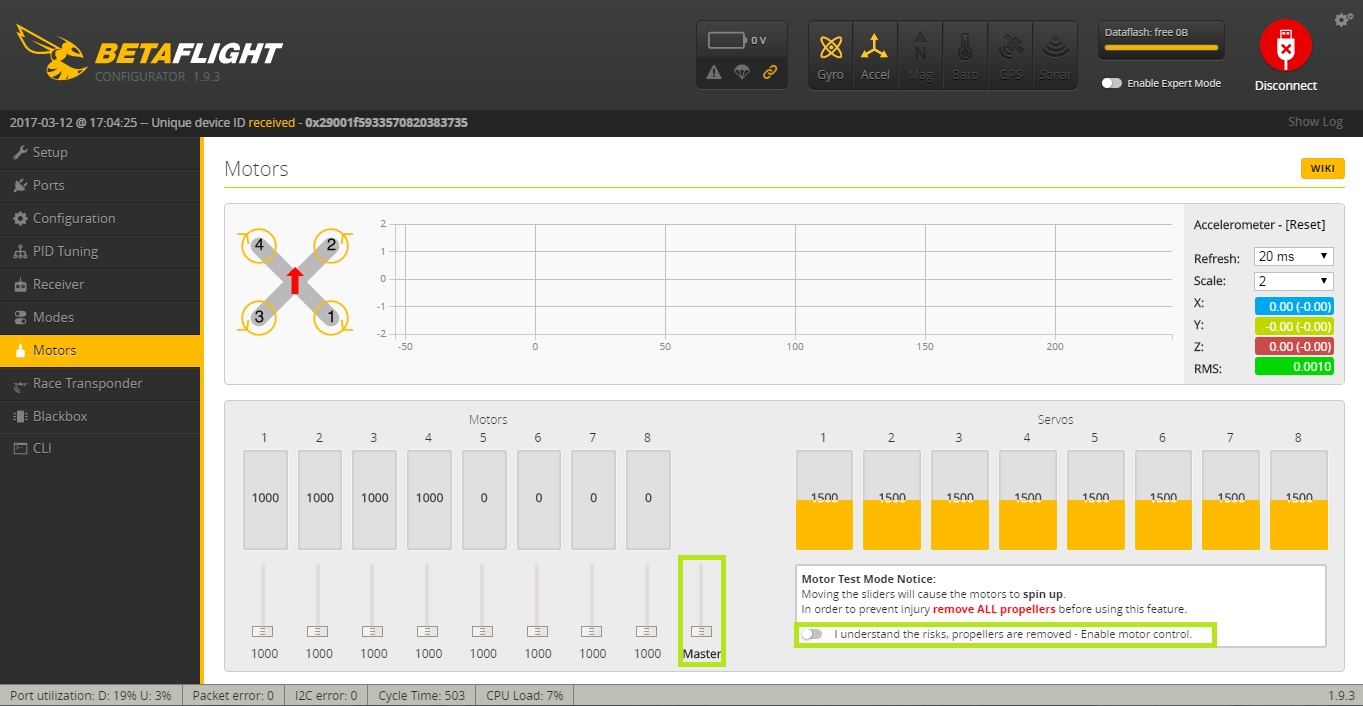Click I2C error: 0 status entry
1363x706 pixels.
click(325, 695)
